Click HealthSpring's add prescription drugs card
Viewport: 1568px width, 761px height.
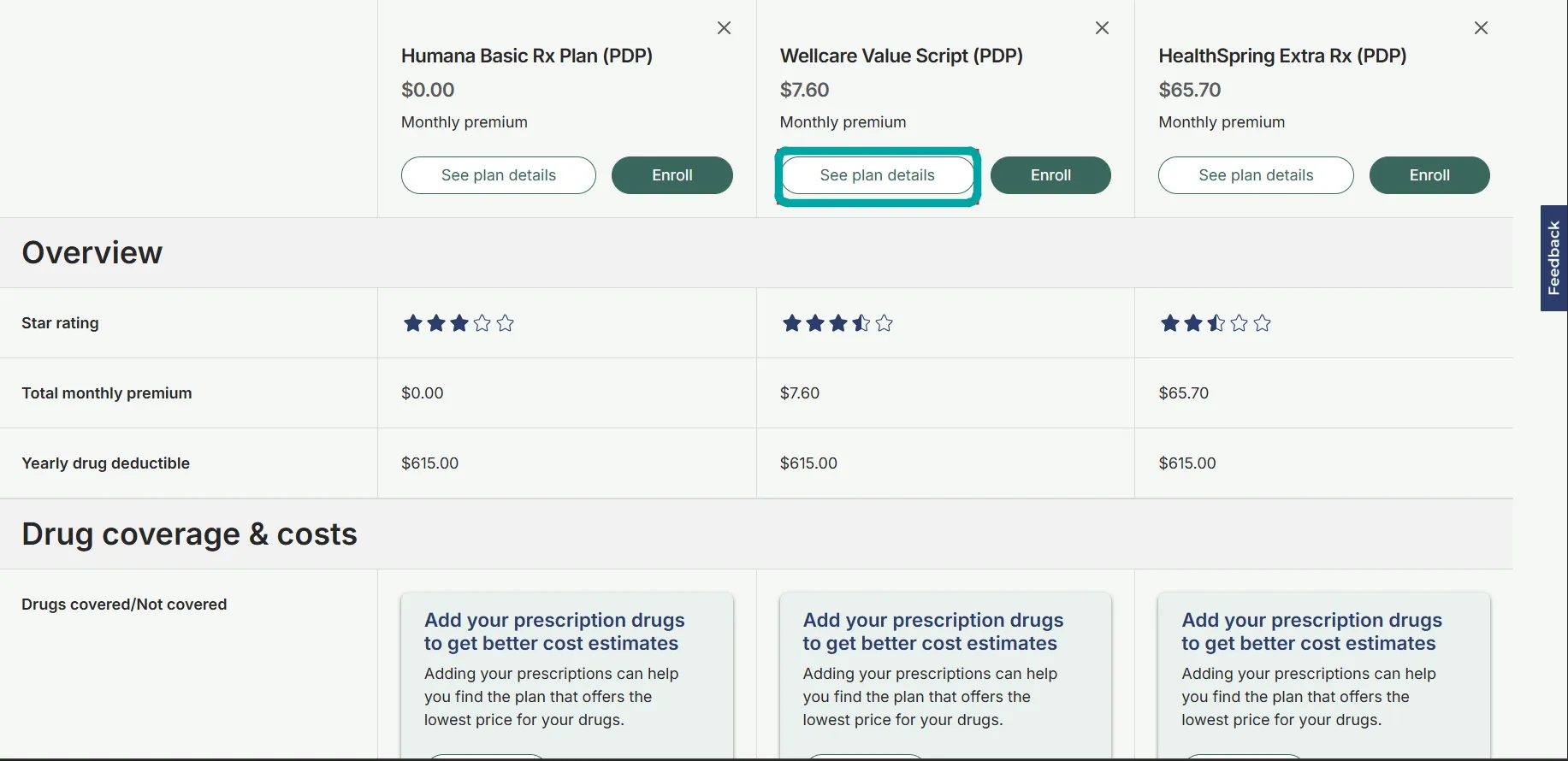[x=1324, y=675]
